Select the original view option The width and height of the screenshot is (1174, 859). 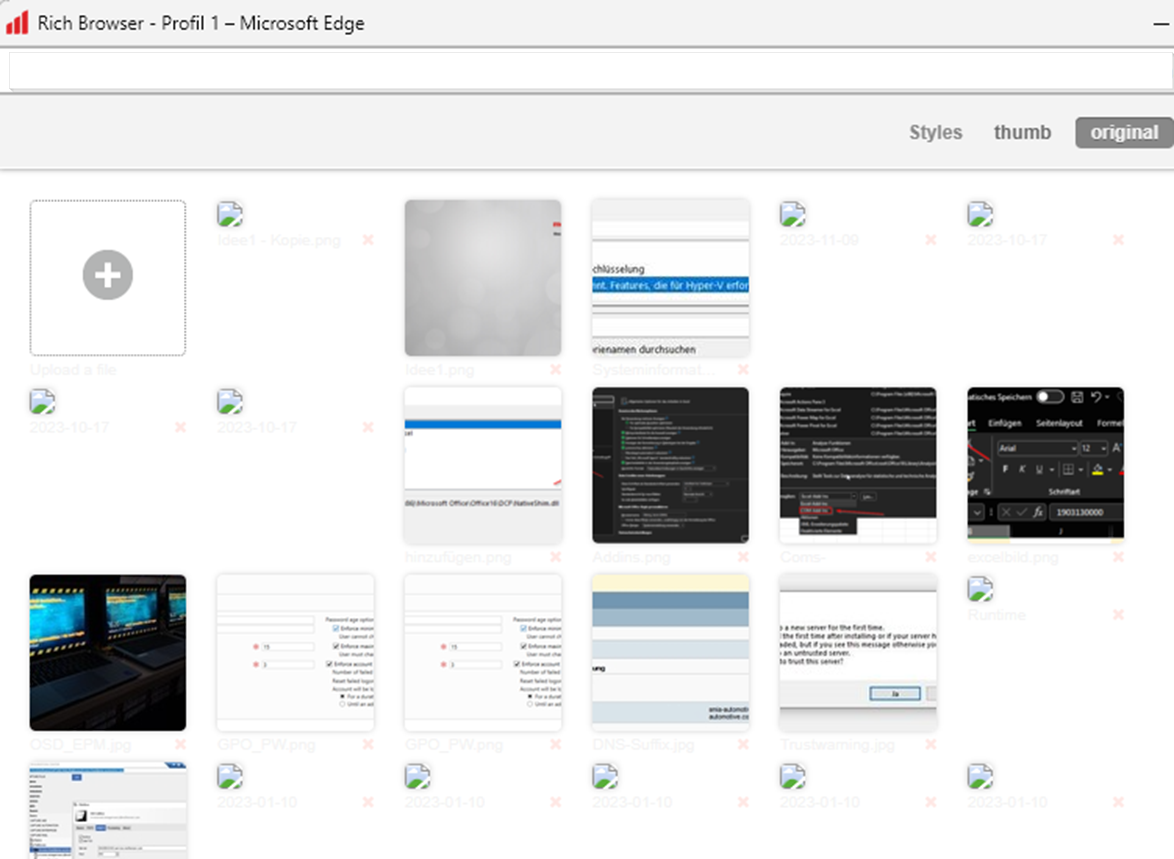(x=1124, y=133)
